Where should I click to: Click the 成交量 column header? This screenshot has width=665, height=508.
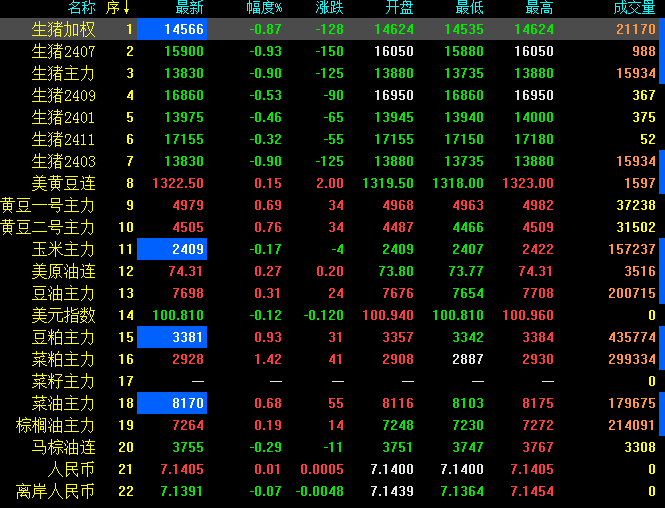tap(634, 7)
